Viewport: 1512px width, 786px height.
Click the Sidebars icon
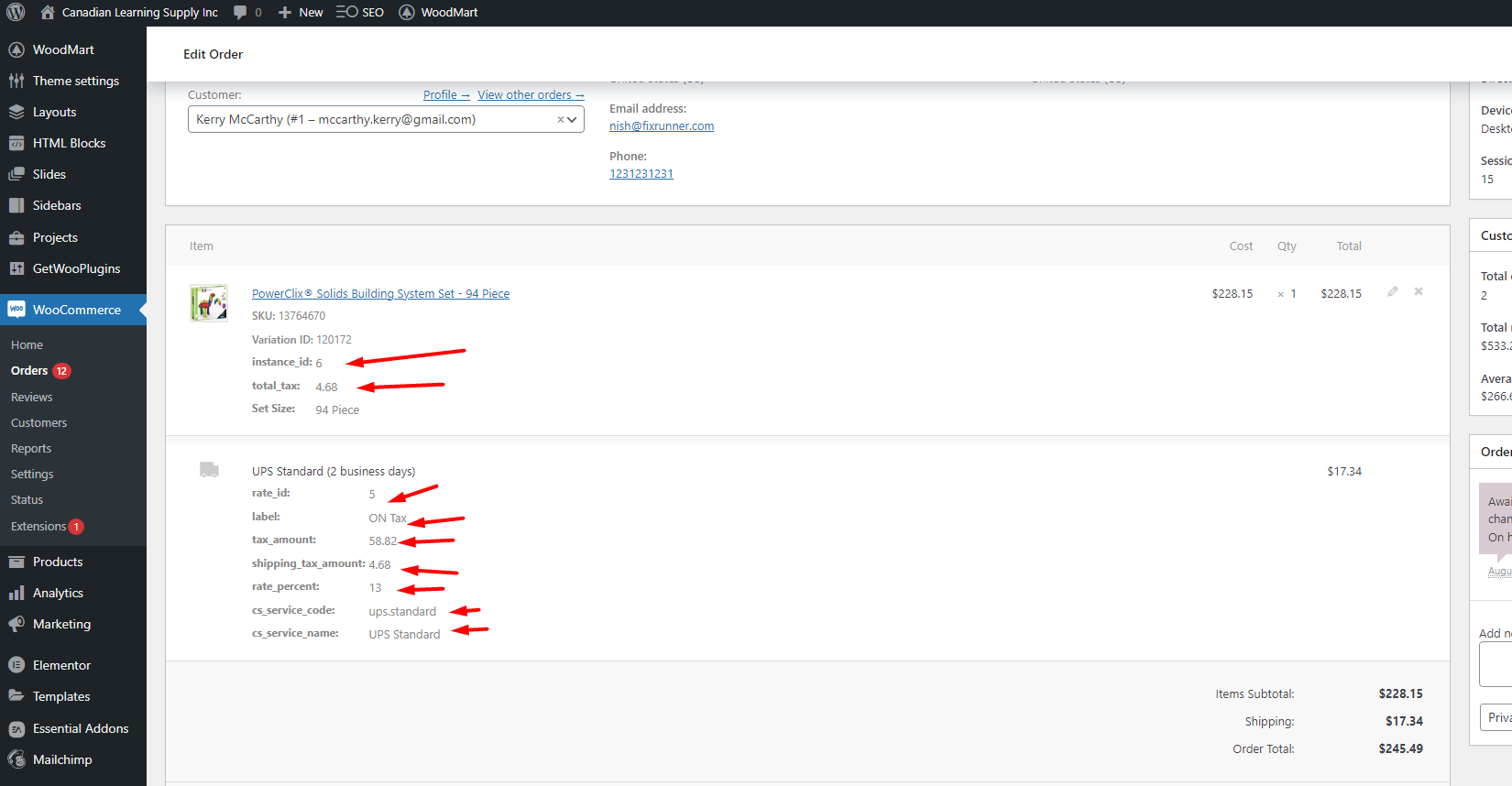[x=16, y=205]
